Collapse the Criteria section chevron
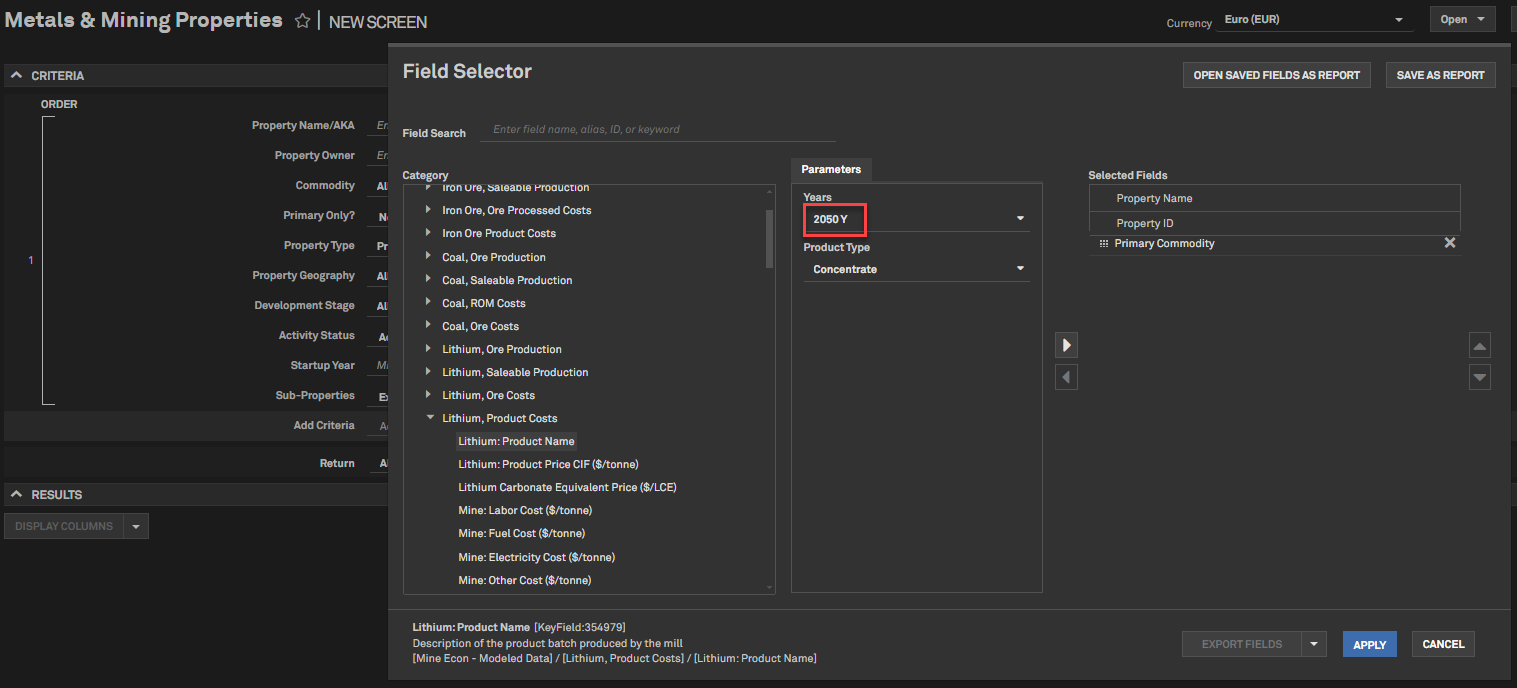Image resolution: width=1517 pixels, height=688 pixels. pos(17,76)
